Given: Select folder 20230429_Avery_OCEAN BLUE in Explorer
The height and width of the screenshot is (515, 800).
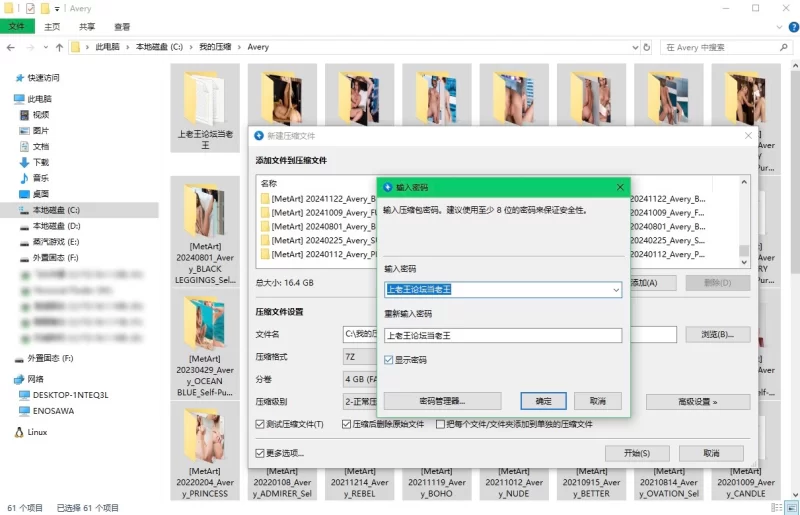Looking at the screenshot, I should point(205,344).
